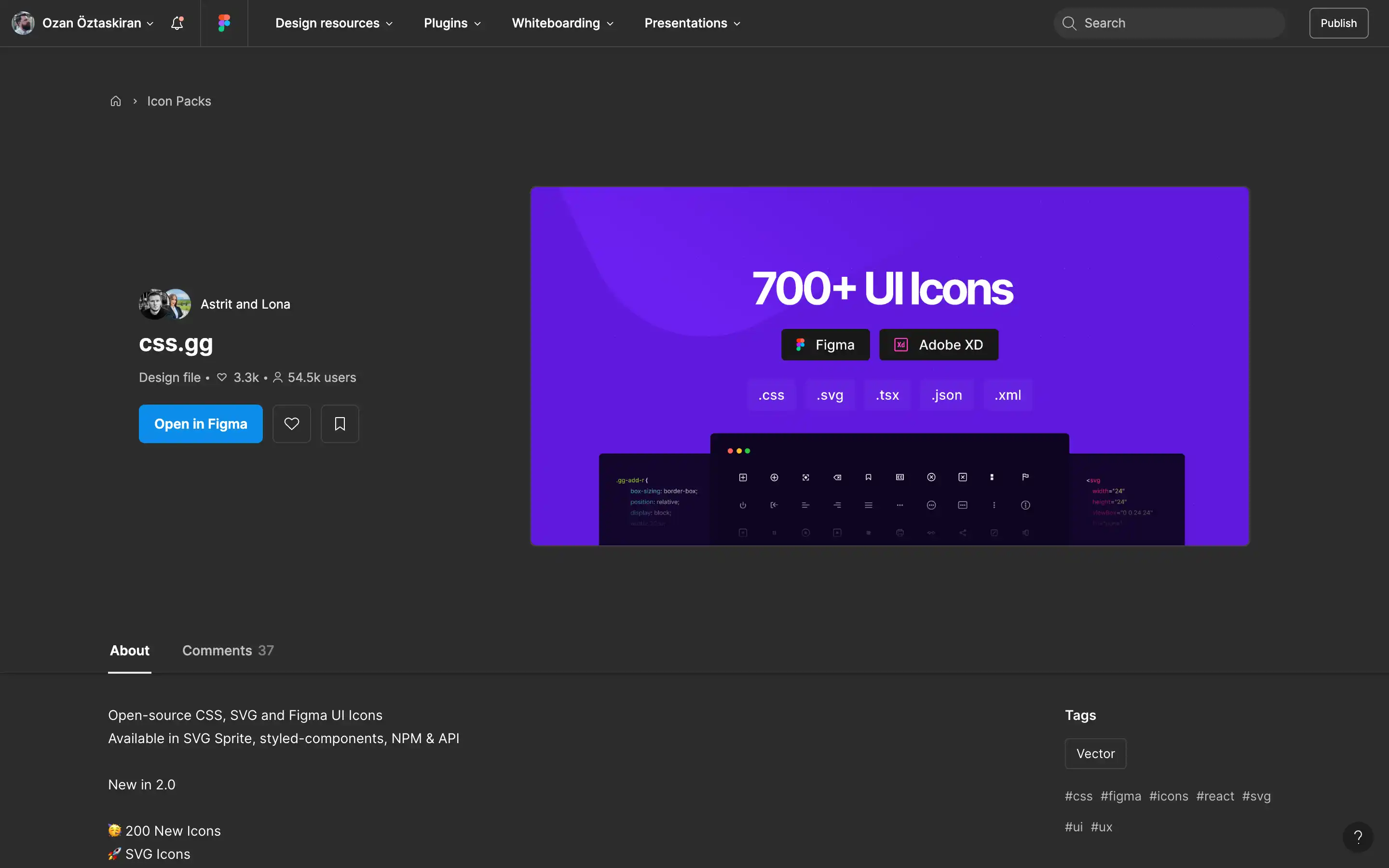1389x868 pixels.
Task: Open the Astrit and Lona author link
Action: tap(245, 304)
